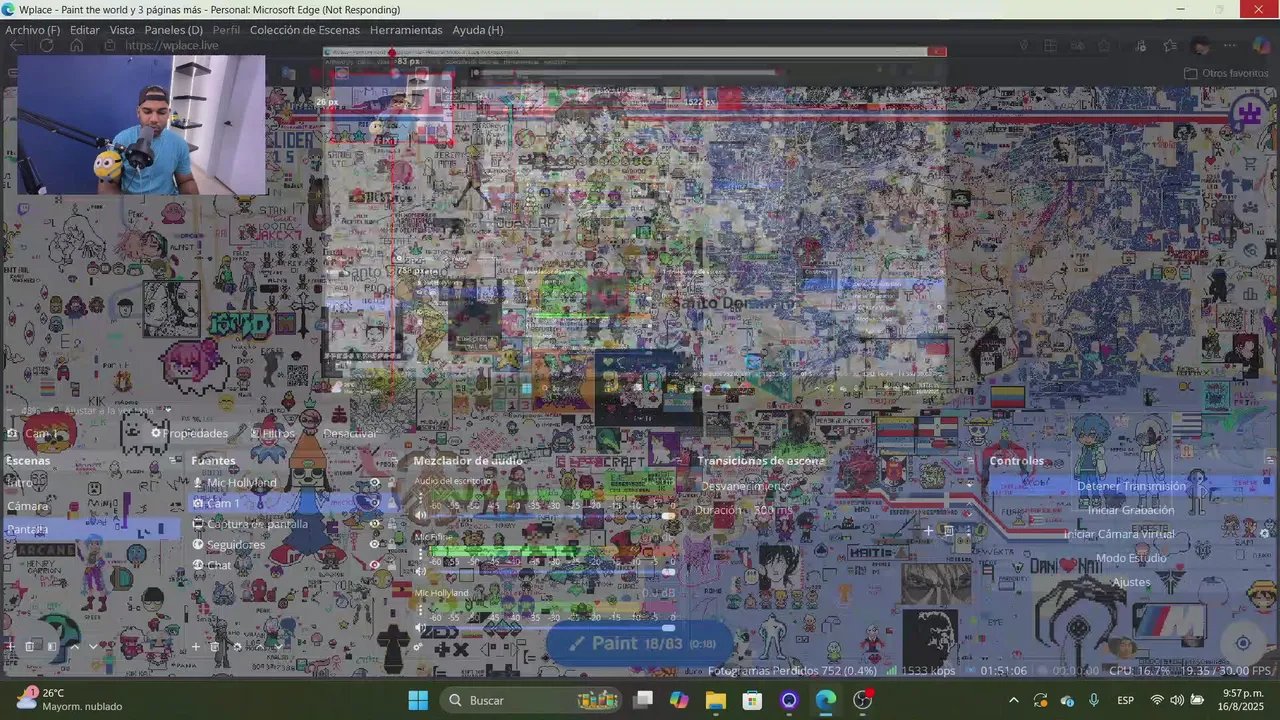Open Archivo menu in OBS

32,30
